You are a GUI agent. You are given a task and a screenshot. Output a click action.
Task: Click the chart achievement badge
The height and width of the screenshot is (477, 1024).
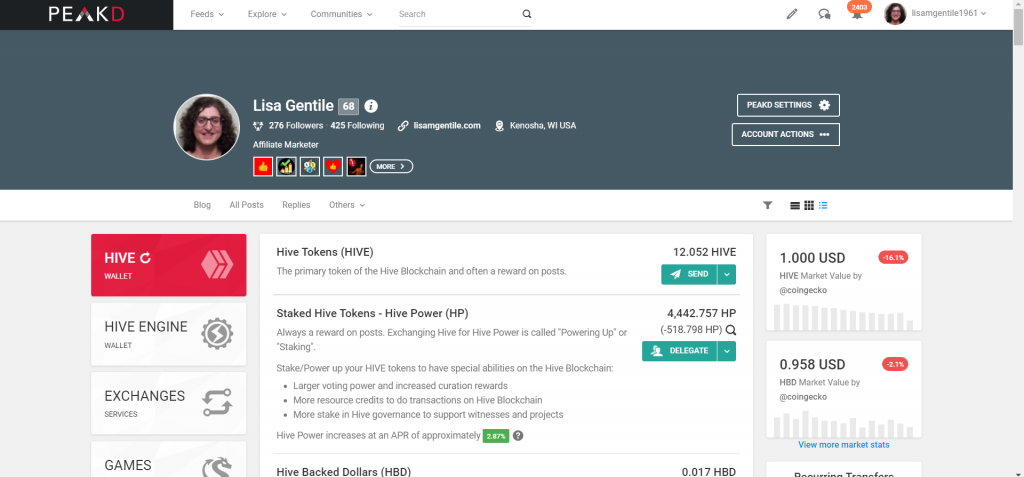286,167
